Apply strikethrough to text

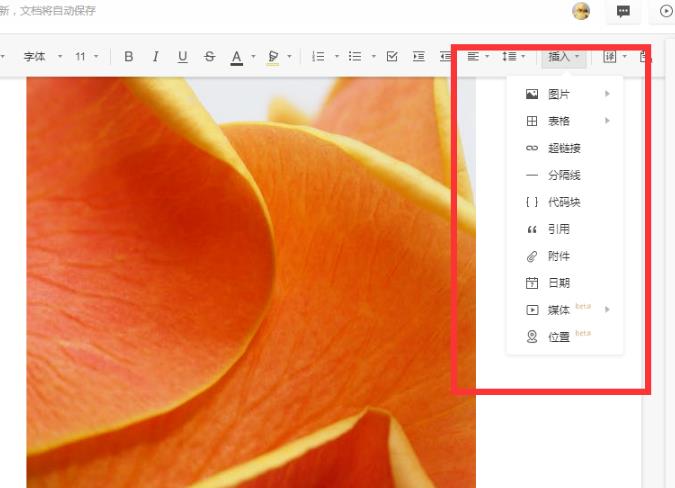coord(209,57)
